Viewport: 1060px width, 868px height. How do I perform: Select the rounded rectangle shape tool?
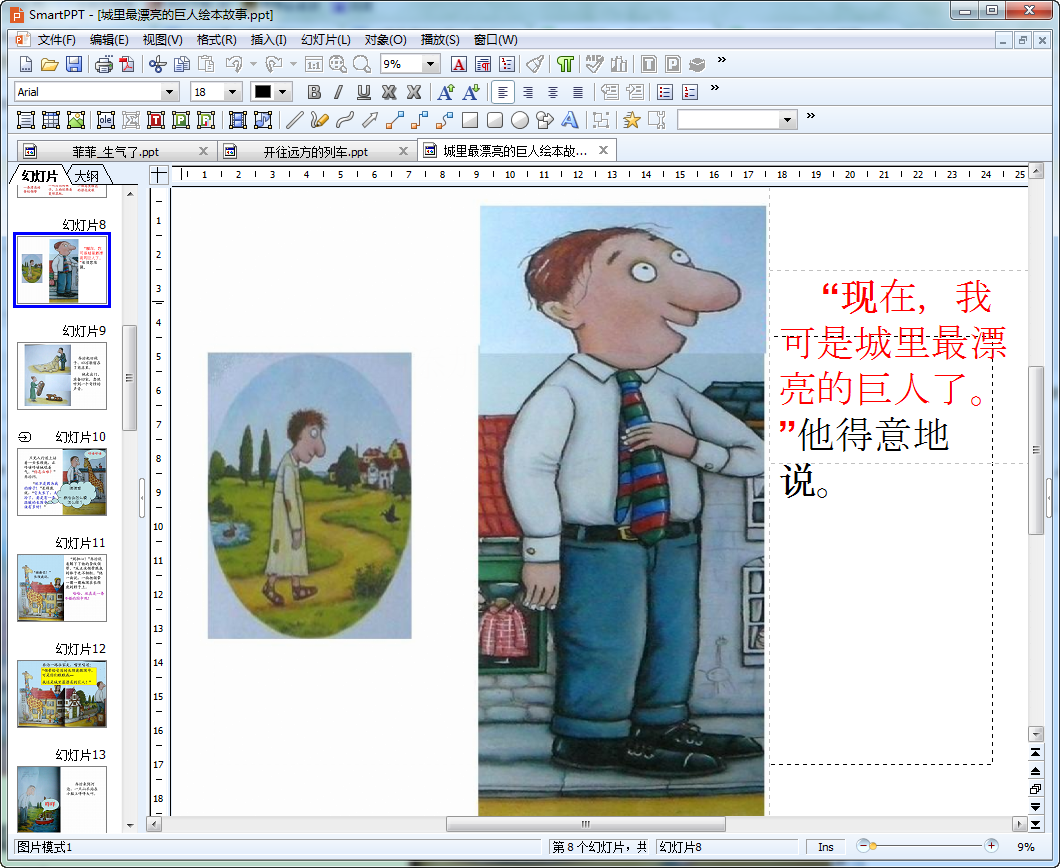(495, 120)
